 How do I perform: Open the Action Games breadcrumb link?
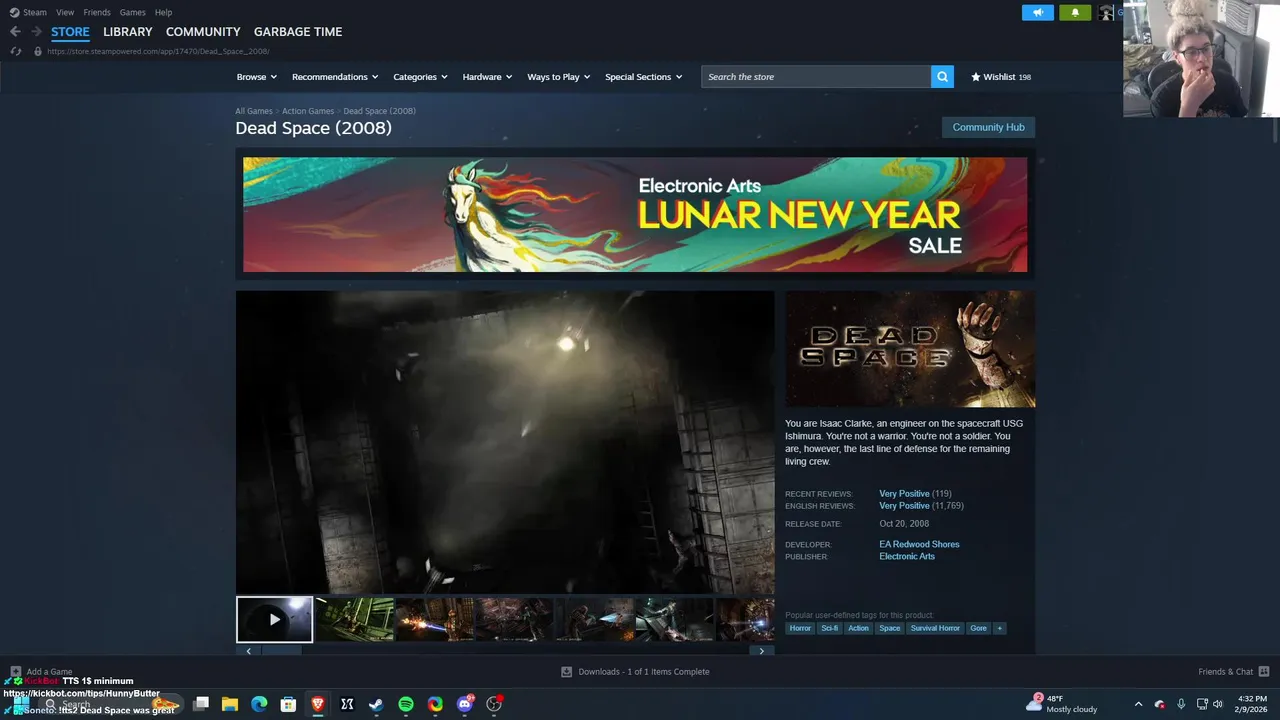[308, 111]
